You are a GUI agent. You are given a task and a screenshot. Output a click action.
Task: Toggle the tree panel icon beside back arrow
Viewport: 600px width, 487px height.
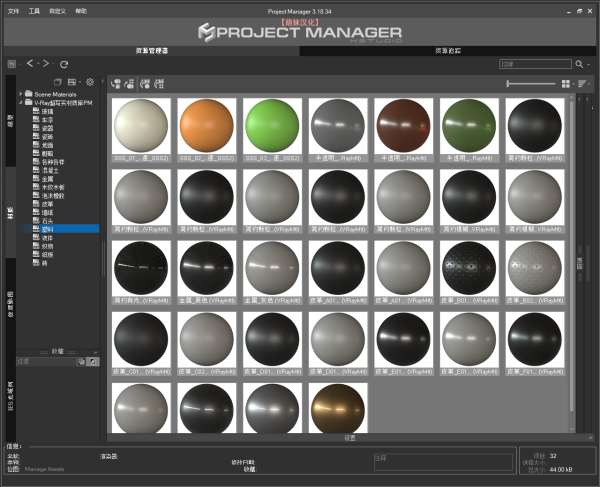12,64
